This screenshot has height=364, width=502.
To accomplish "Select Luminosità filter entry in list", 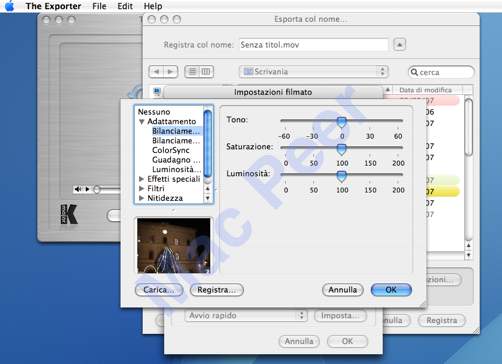I will (x=176, y=169).
